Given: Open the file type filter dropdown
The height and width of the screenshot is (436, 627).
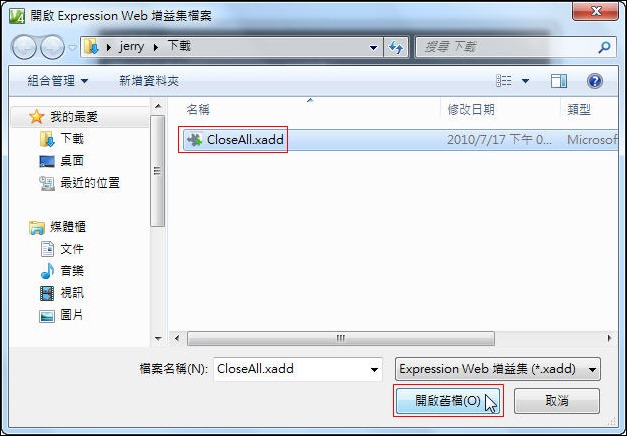Looking at the screenshot, I should [x=497, y=369].
